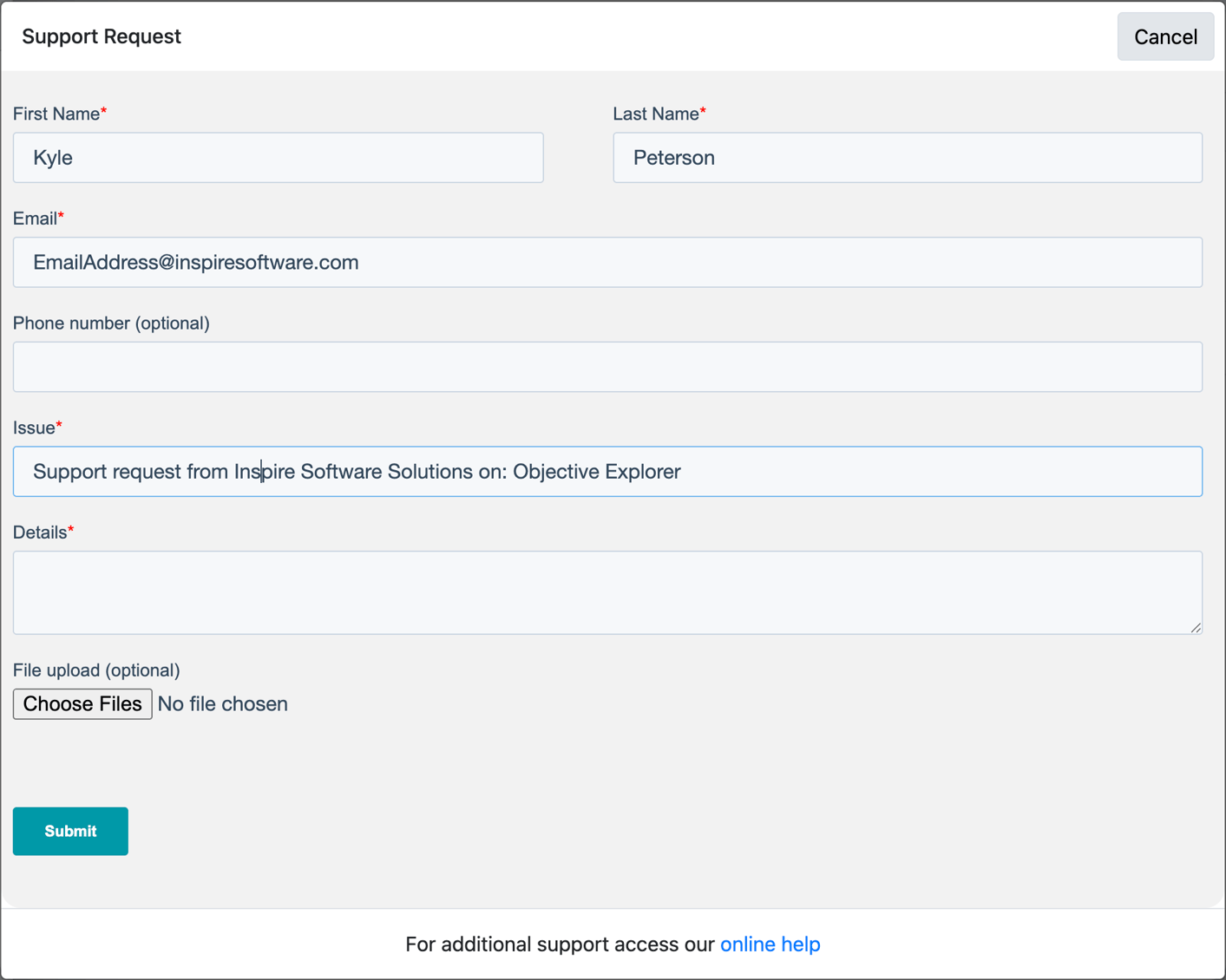Click the 'Phone number (optional)' label
The width and height of the screenshot is (1226, 980).
[111, 323]
